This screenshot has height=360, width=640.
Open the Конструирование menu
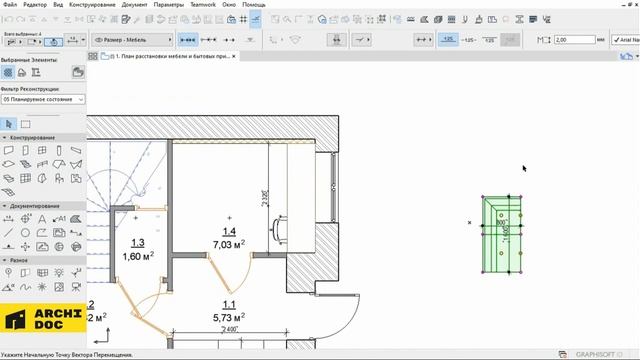click(x=92, y=4)
